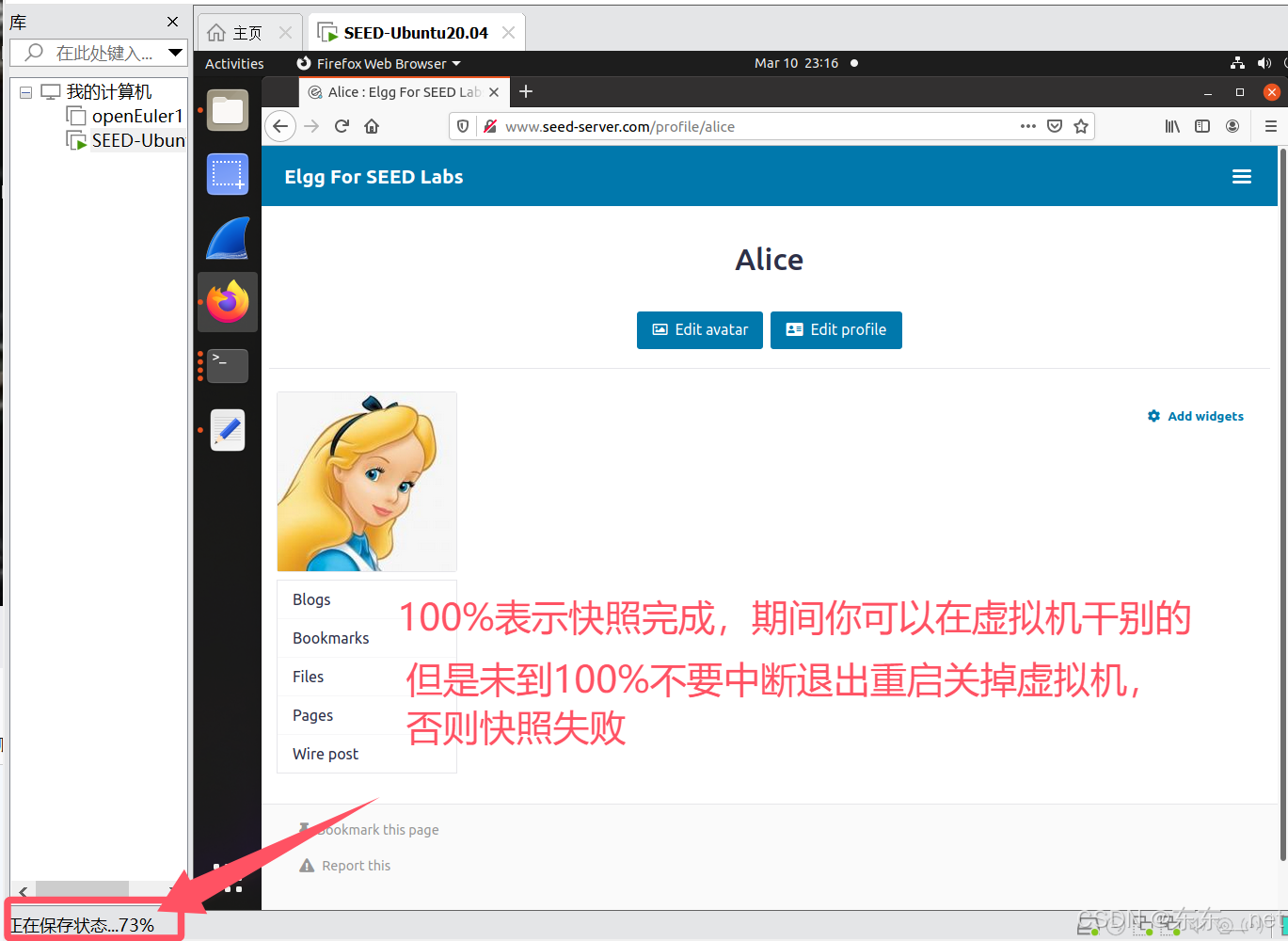
Task: Open Alice's Files
Action: click(x=308, y=677)
